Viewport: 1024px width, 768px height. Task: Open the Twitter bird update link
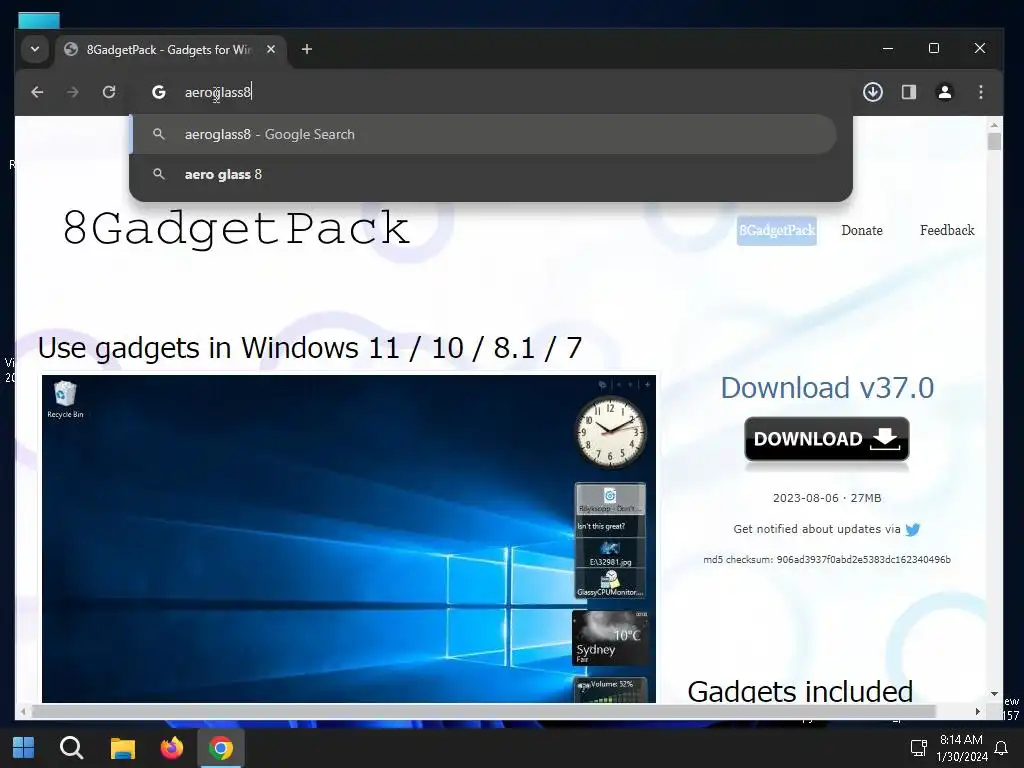pos(913,530)
